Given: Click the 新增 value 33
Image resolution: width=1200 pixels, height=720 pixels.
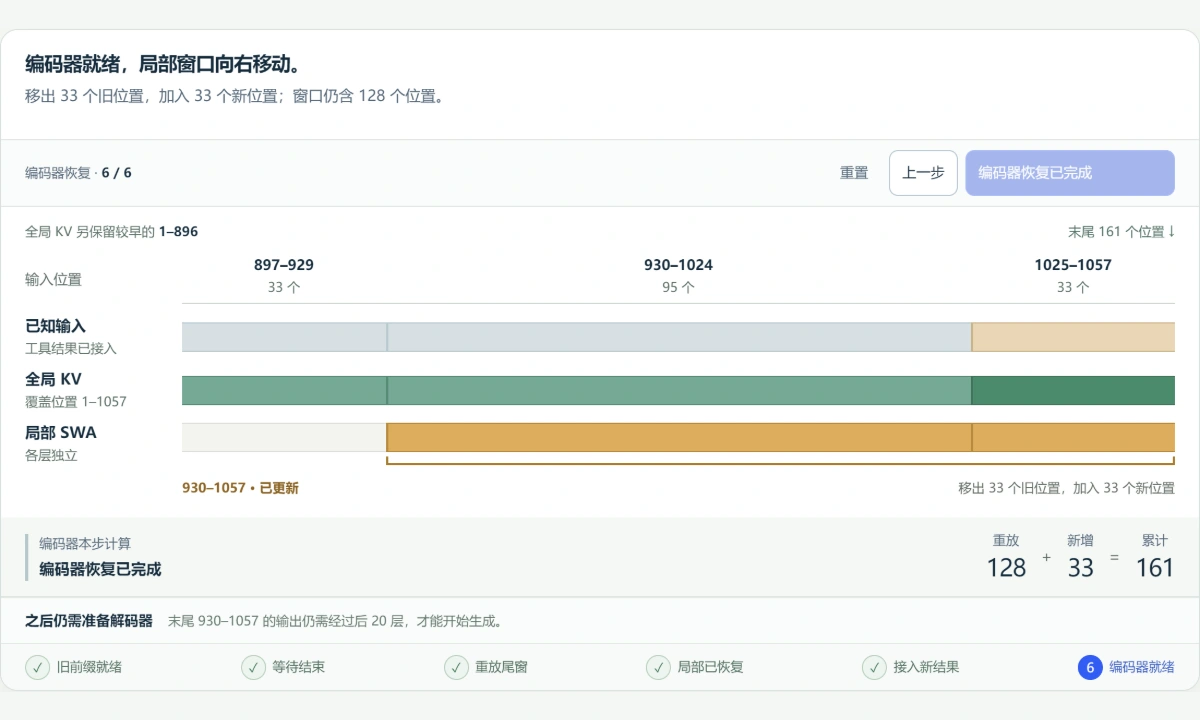Looking at the screenshot, I should (x=1081, y=568).
